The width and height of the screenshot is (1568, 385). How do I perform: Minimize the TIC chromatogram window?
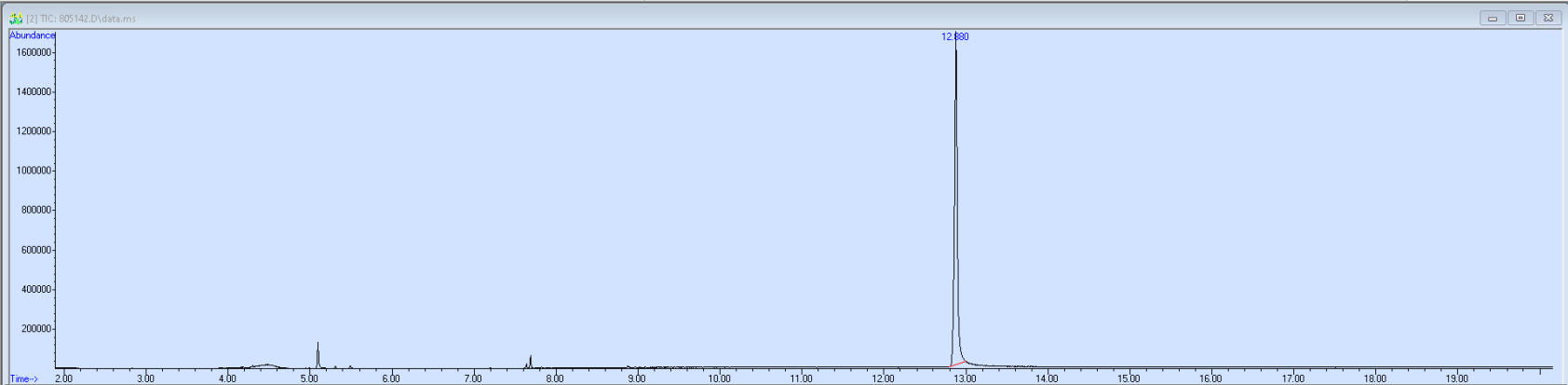[1493, 18]
